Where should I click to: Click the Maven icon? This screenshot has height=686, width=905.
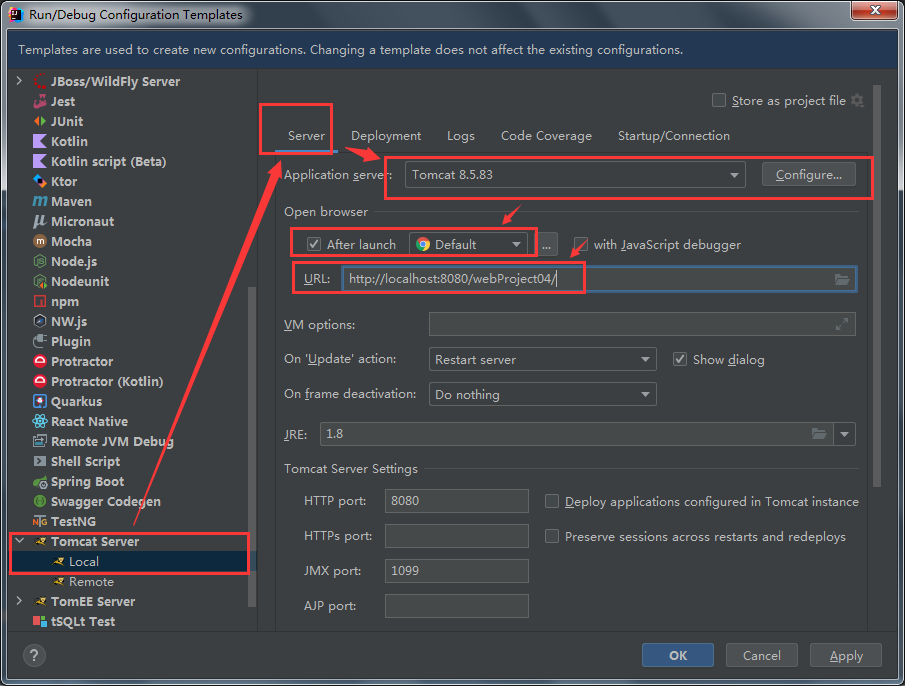point(40,201)
